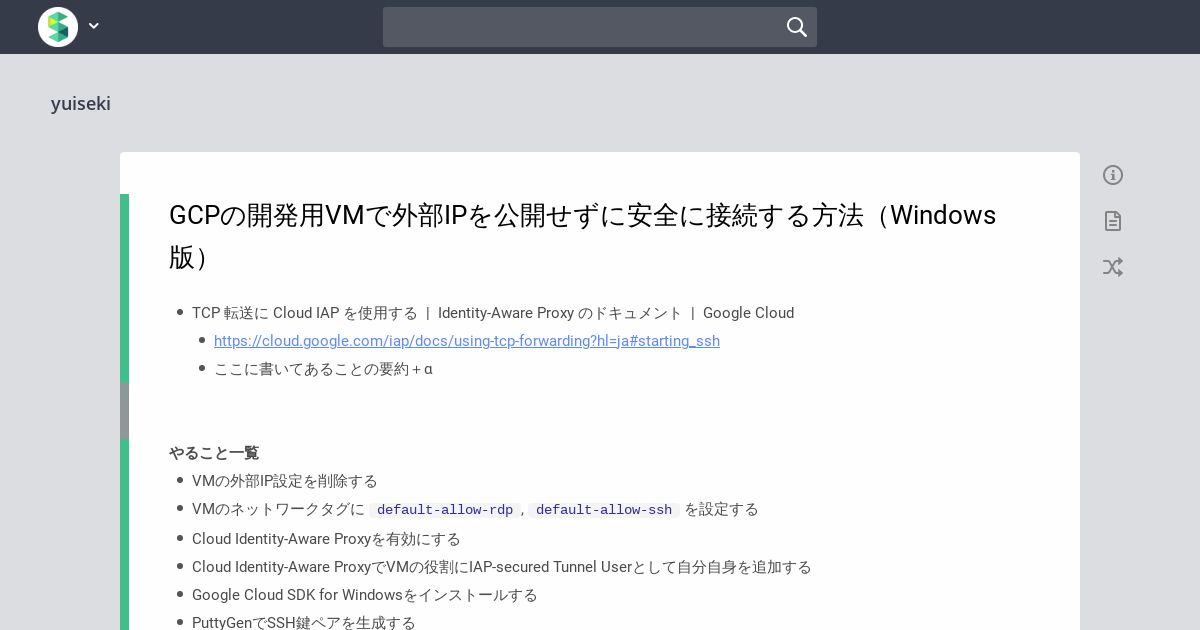
Task: Click the page title starting with GCPの開発用VM
Action: [582, 236]
